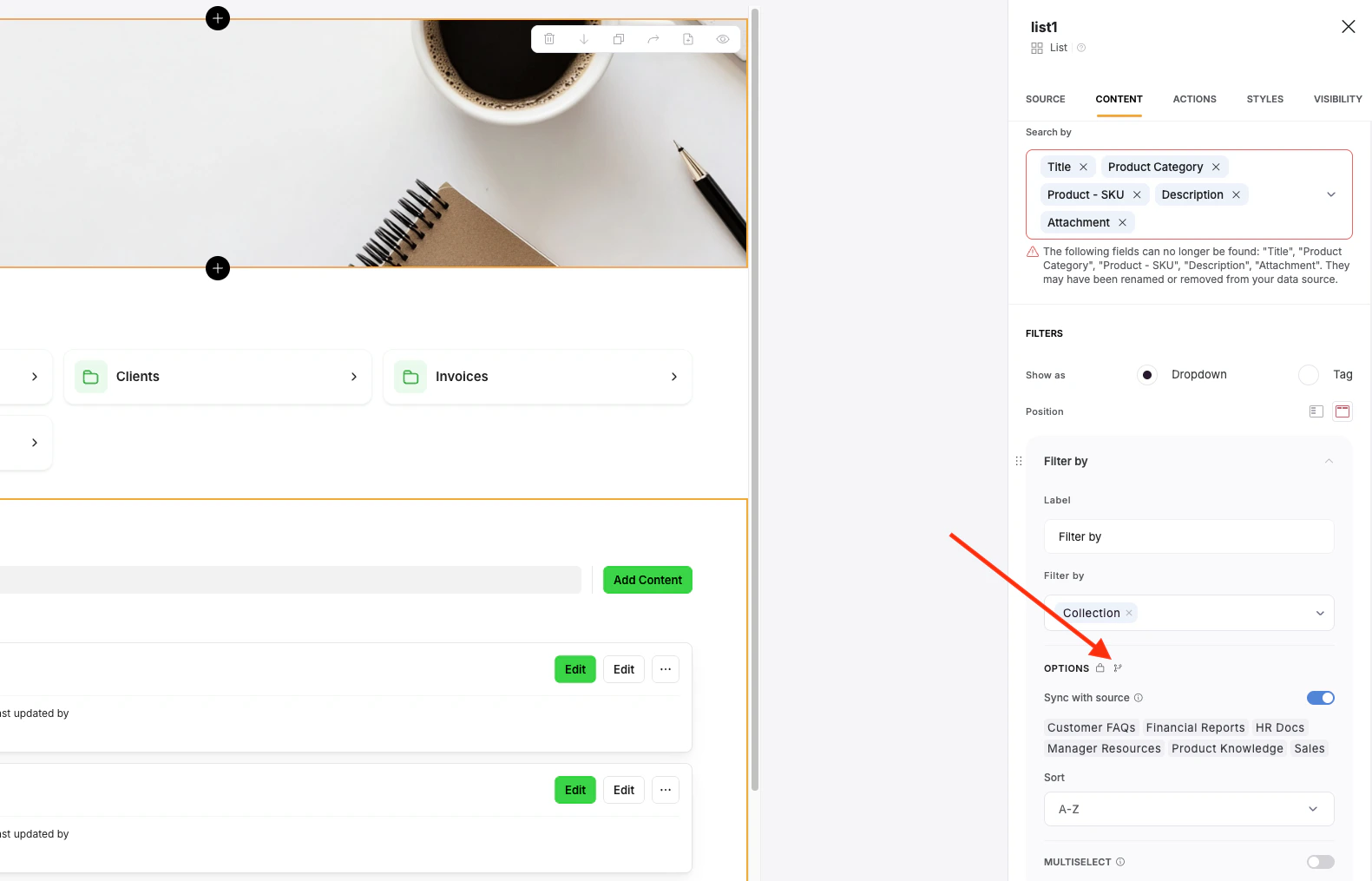Image resolution: width=1372 pixels, height=881 pixels.
Task: Click the List type grid icon
Action: click(1037, 49)
